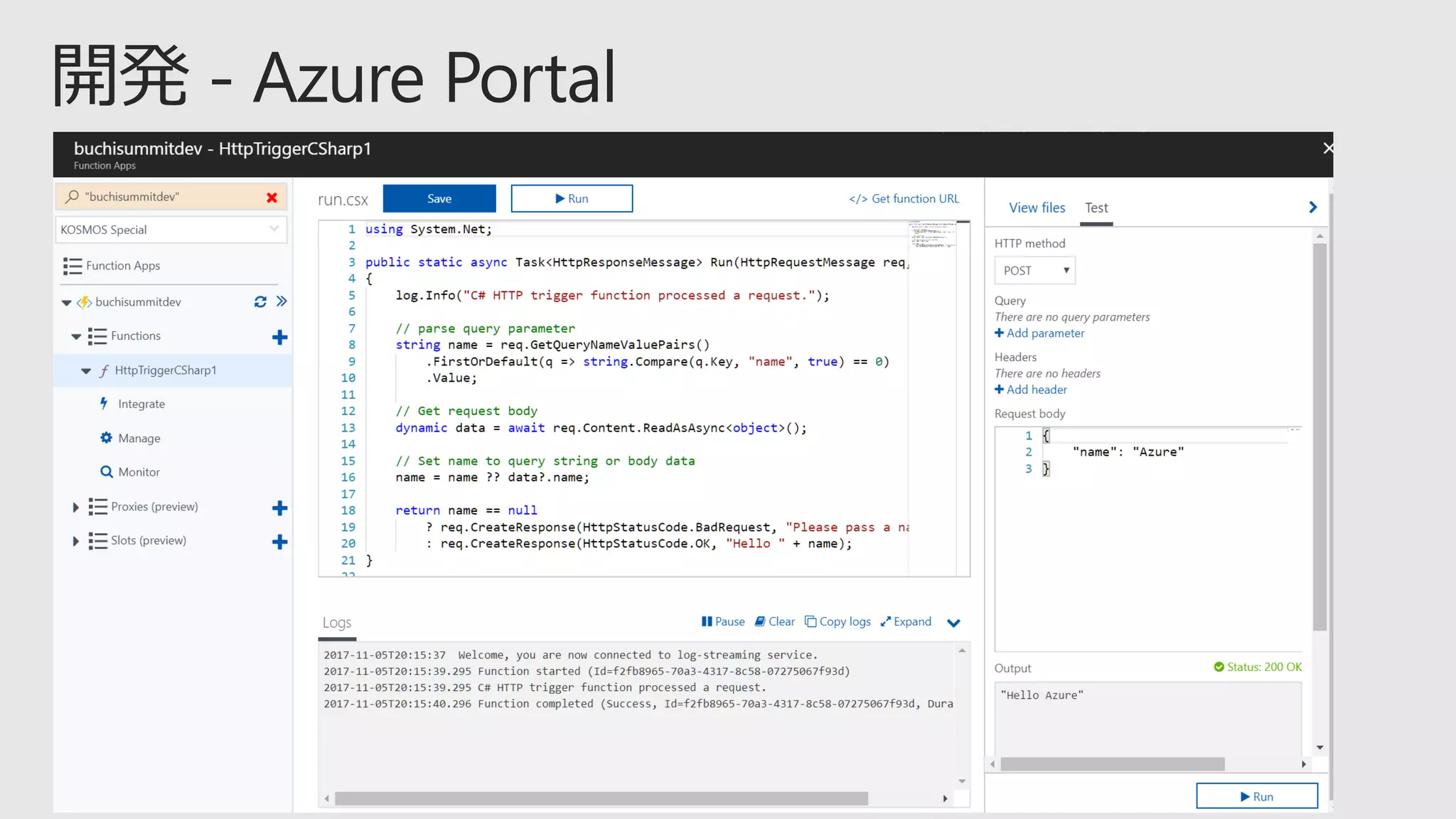
Task: Open the Integrate settings
Action: 141,404
